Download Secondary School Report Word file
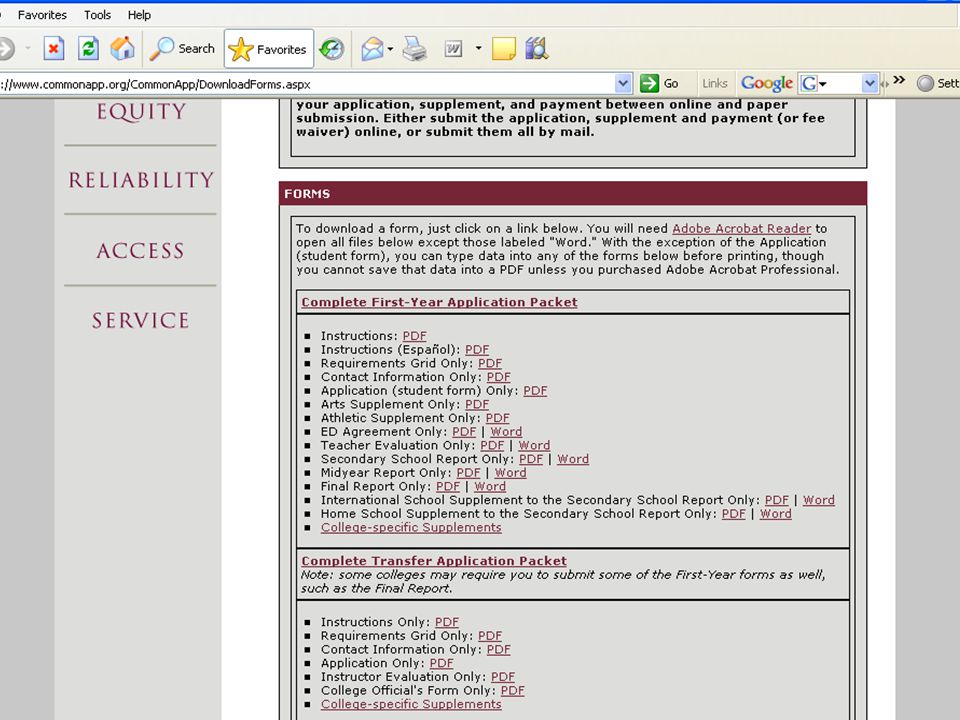Viewport: 960px width, 720px height. [573, 459]
